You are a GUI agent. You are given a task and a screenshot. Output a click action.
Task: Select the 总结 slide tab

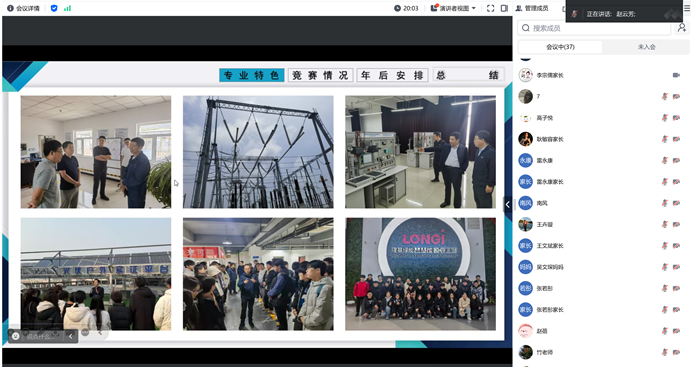468,75
